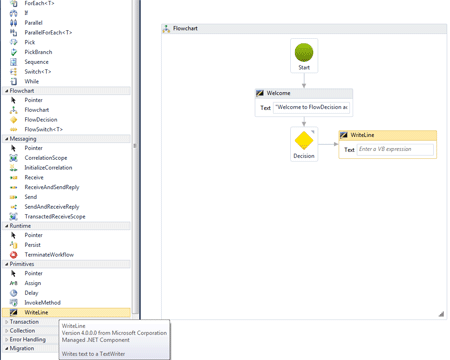The width and height of the screenshot is (450, 360).
Task: Expand the Transaction toolbox category
Action: 6,322
